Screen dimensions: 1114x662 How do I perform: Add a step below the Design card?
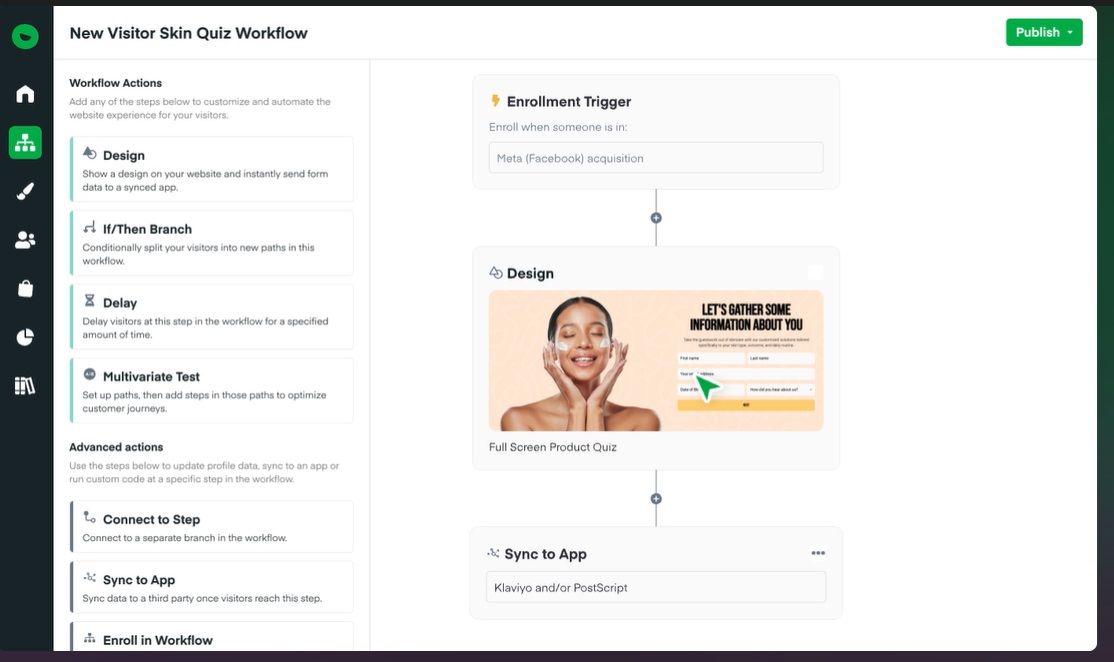pyautogui.click(x=656, y=499)
